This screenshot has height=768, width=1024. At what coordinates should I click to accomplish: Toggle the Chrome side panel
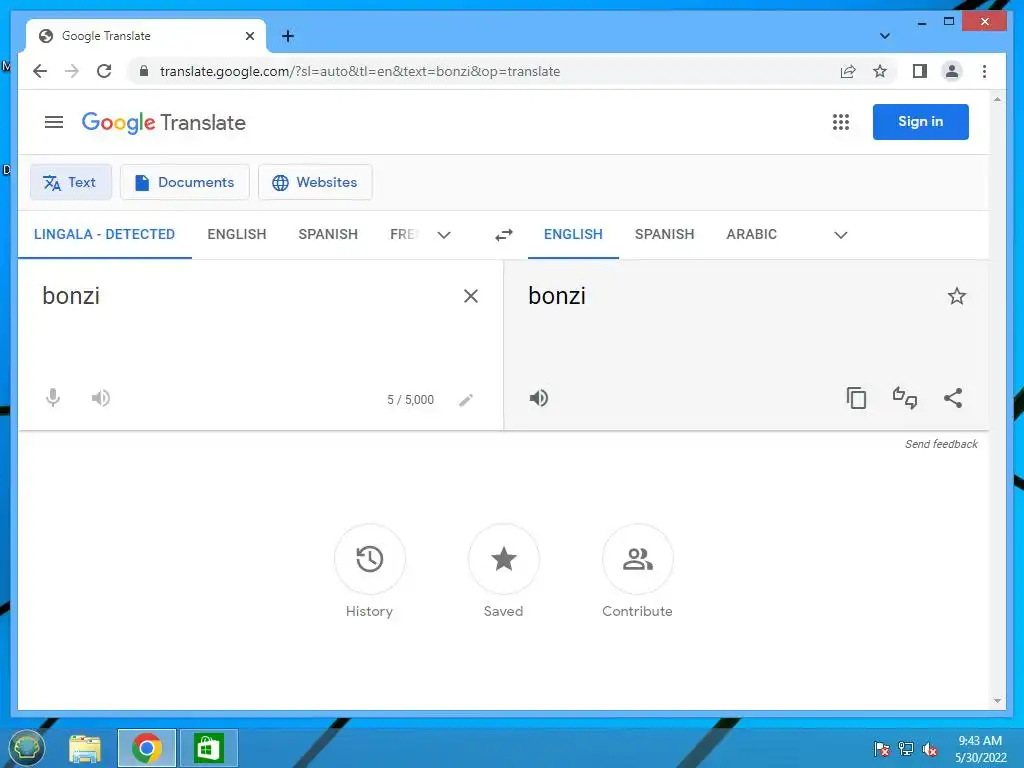tap(920, 71)
